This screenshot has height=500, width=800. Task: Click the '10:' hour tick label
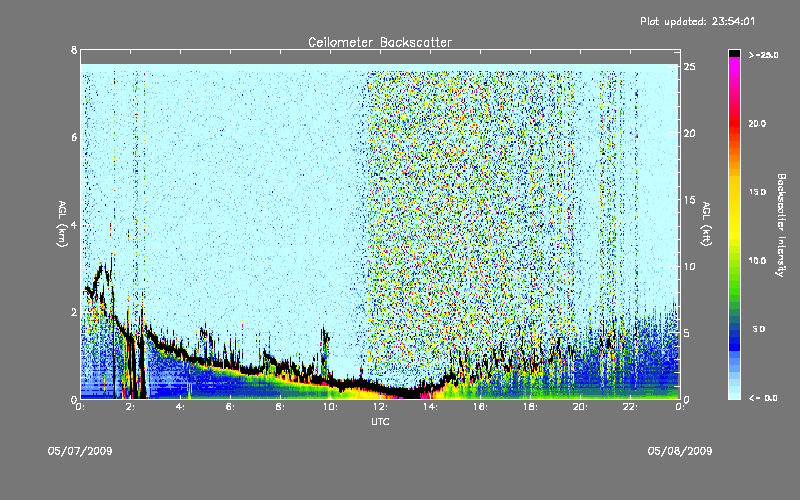(x=330, y=407)
